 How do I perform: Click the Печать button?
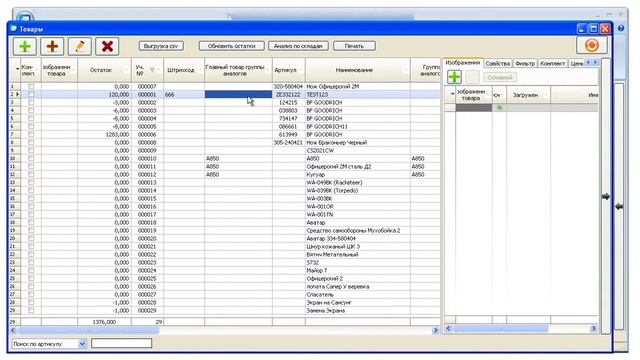click(354, 46)
